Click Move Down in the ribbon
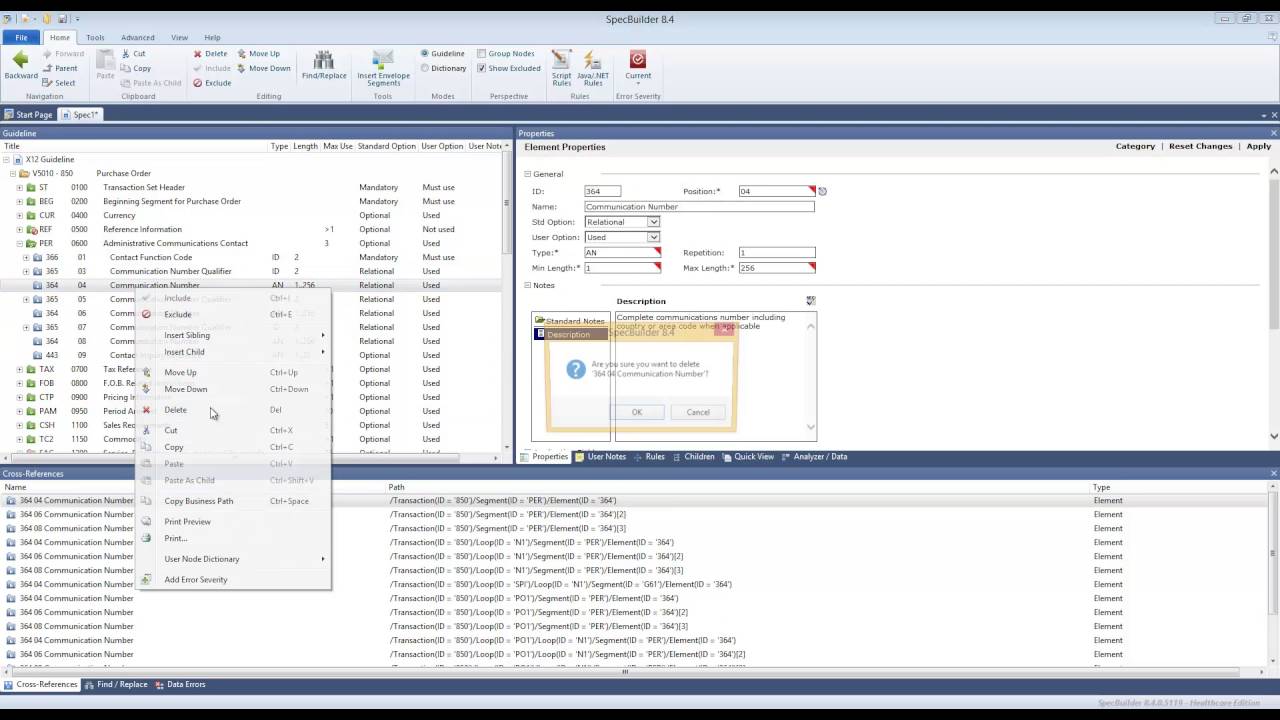This screenshot has height=720, width=1280. point(263,68)
